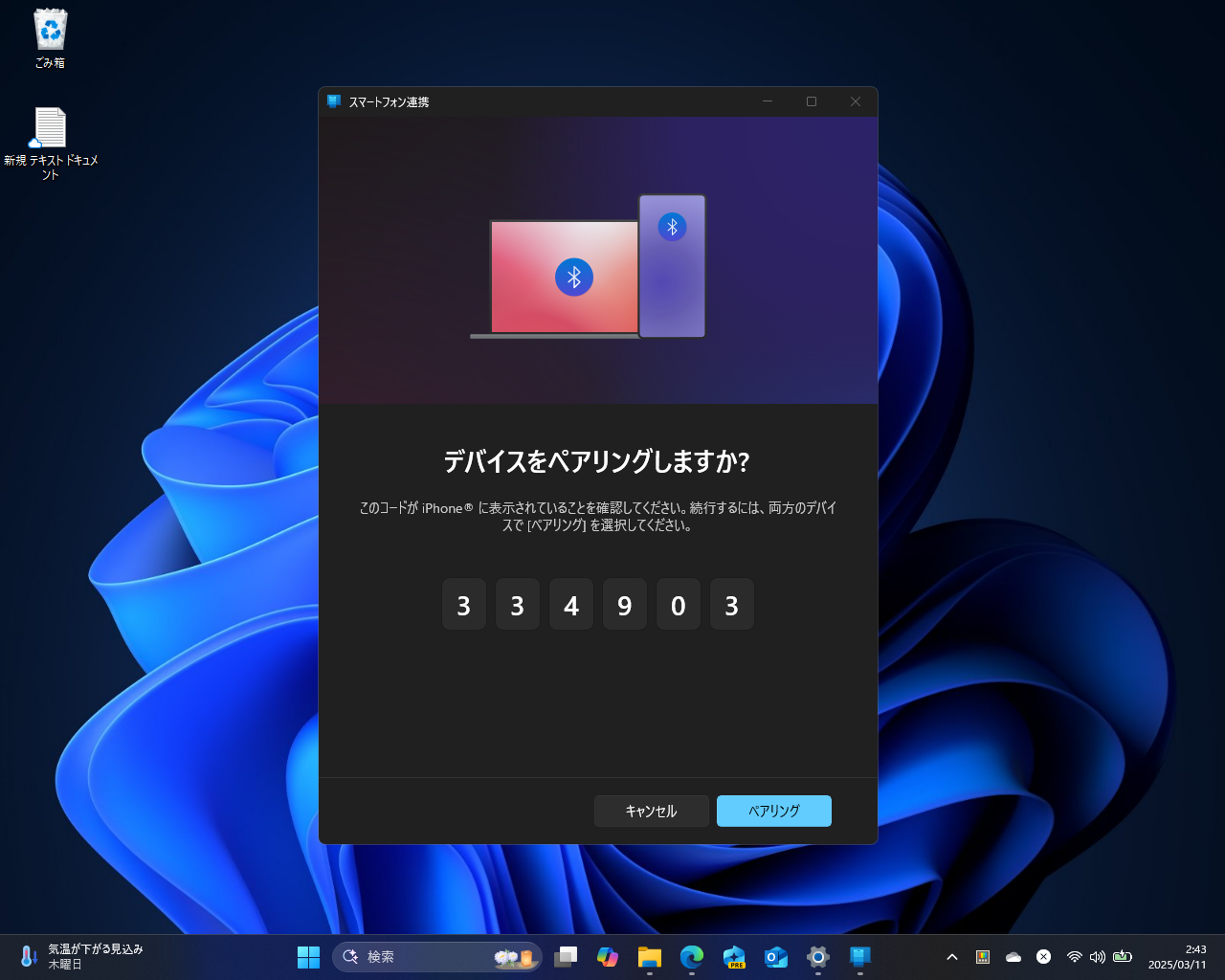Open Outlook from the taskbar
1225x980 pixels.
(776, 956)
